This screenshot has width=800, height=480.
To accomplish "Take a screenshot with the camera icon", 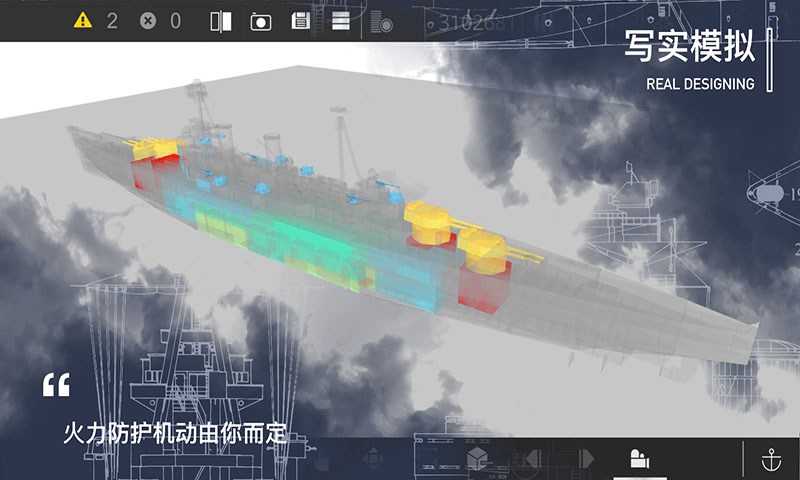I will (261, 21).
